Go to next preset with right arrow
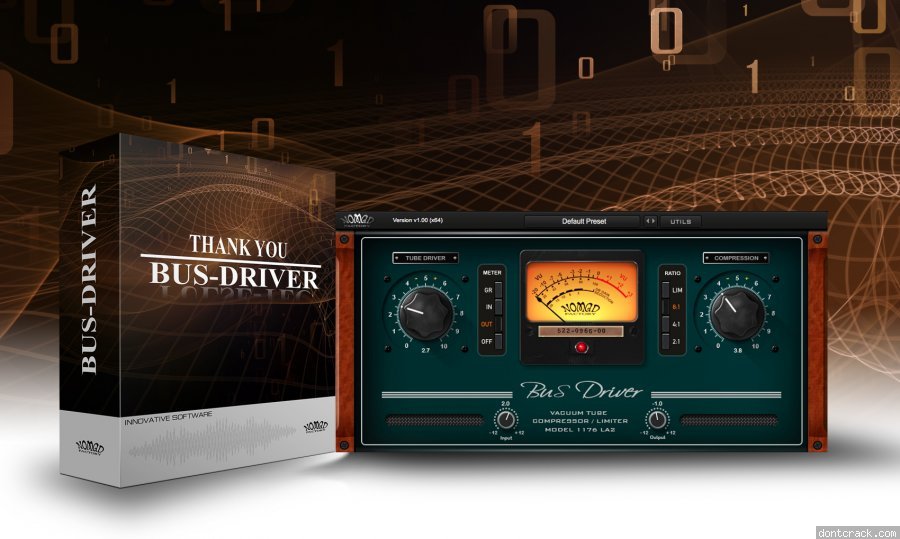900x539 pixels. click(x=653, y=221)
